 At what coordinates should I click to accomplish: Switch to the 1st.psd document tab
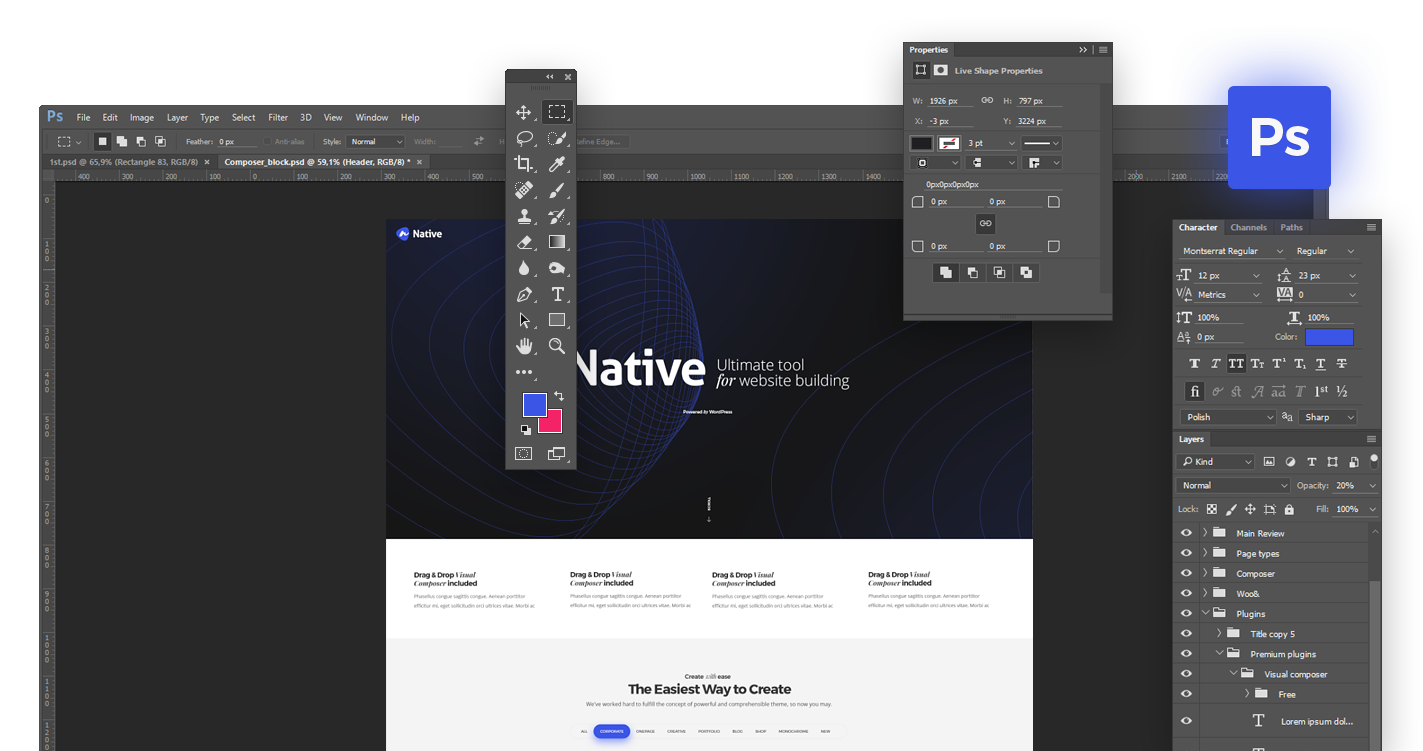pos(130,161)
